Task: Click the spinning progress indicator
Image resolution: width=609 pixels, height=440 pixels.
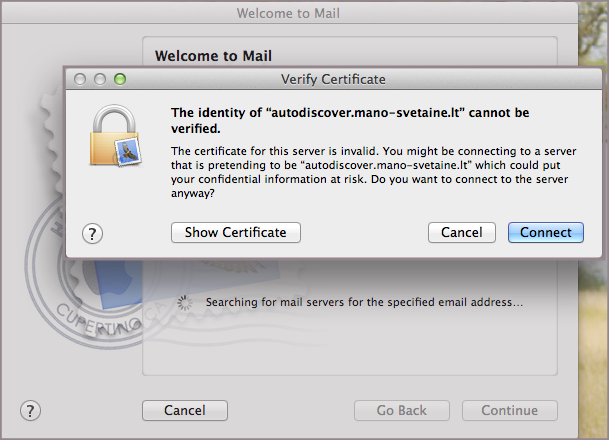Action: 184,302
